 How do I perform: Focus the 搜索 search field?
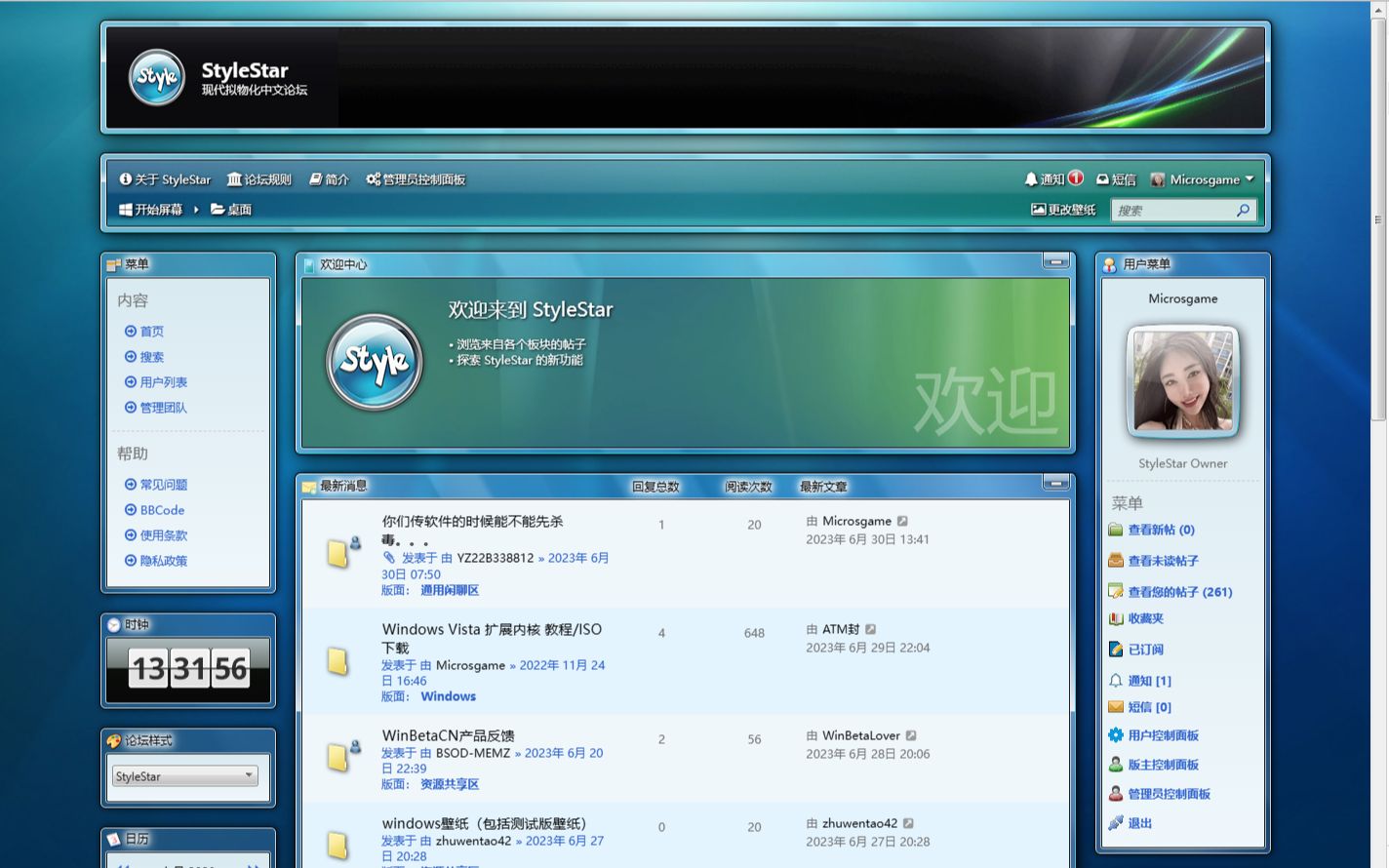point(1172,211)
